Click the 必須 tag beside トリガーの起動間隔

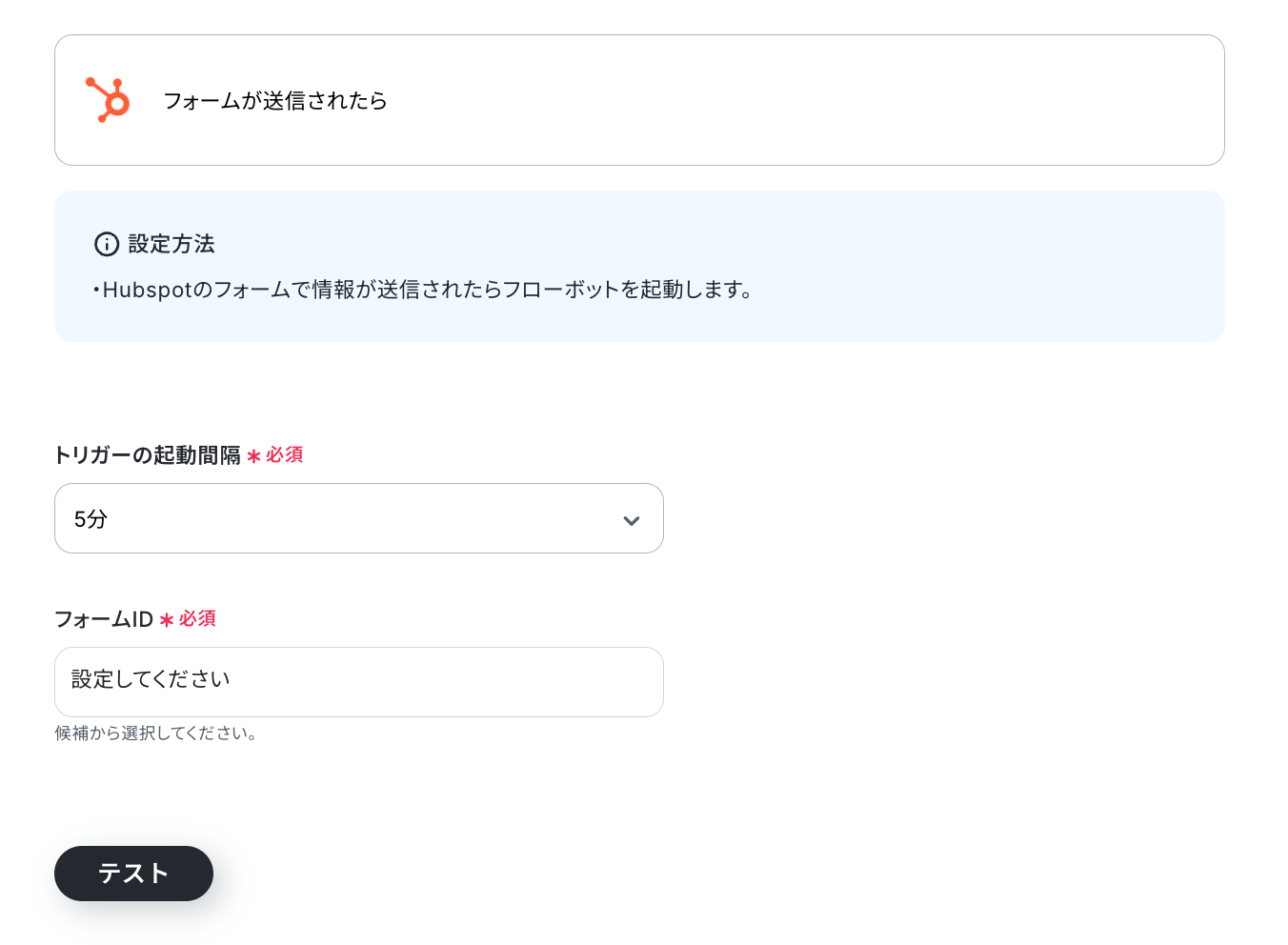(x=285, y=455)
